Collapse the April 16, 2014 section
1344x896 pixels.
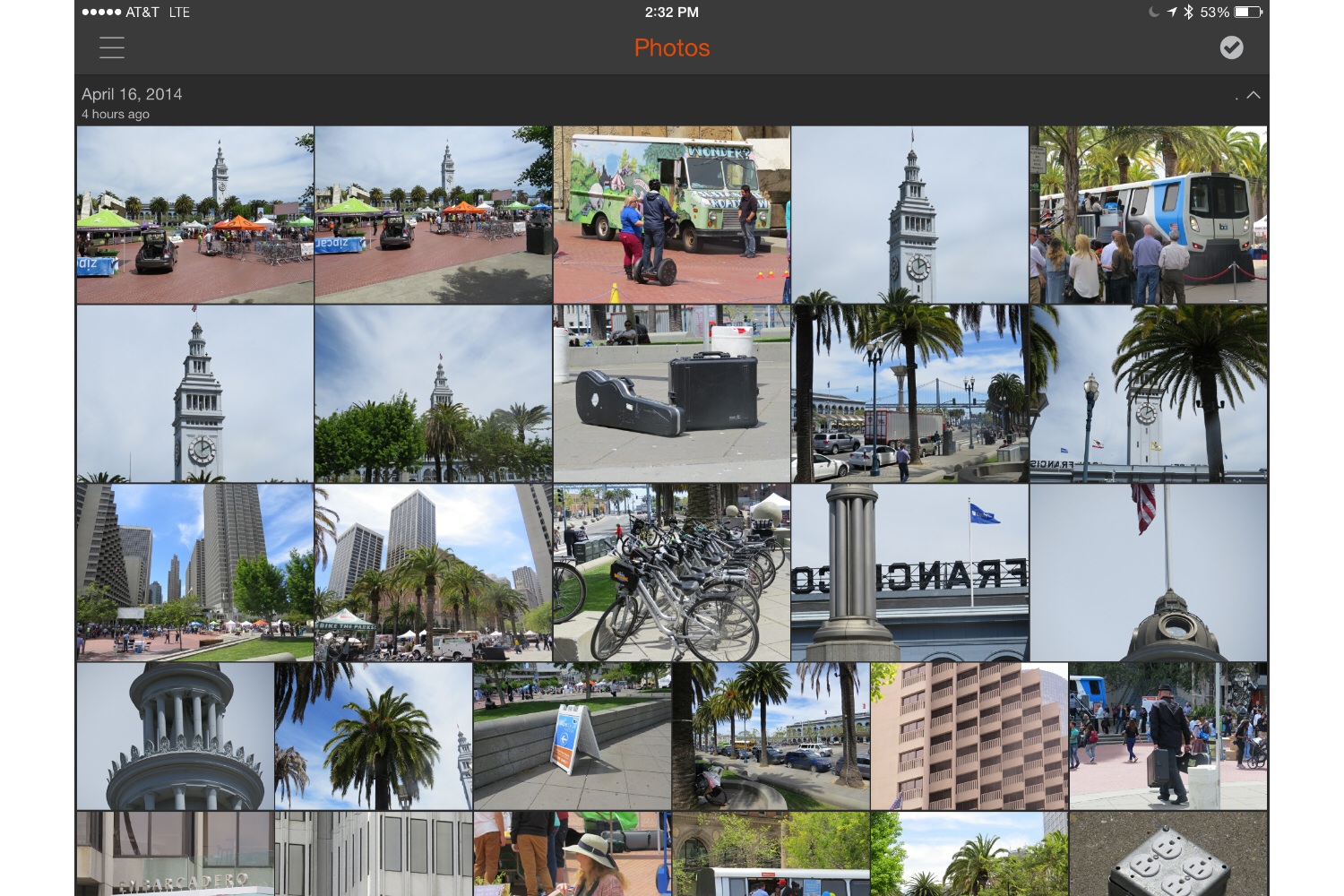pos(1254,95)
